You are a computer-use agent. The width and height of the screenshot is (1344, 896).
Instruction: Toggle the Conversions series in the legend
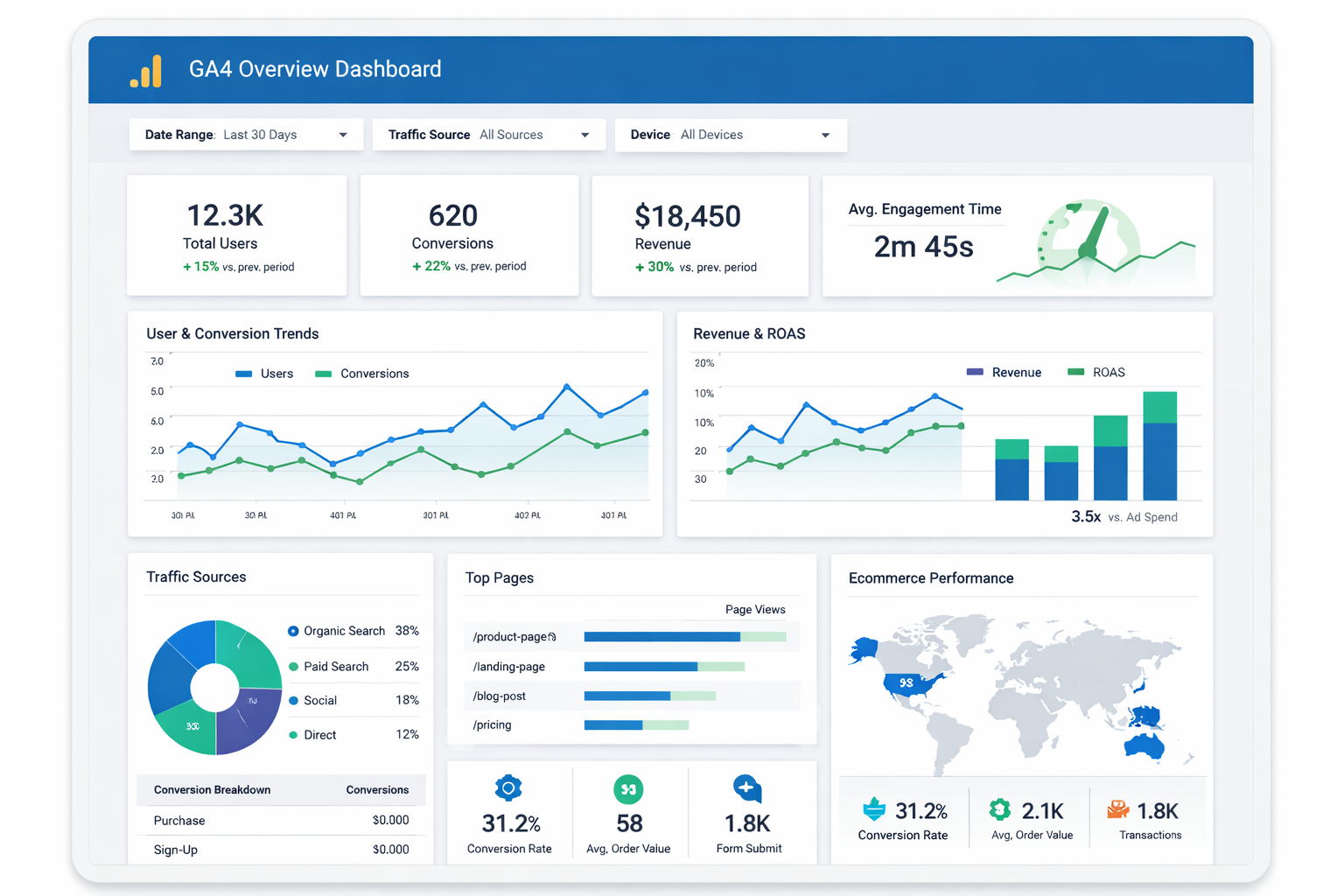pyautogui.click(x=362, y=374)
